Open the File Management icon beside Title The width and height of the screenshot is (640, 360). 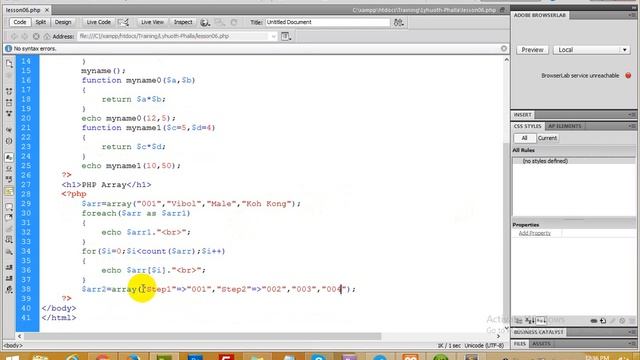click(x=398, y=22)
